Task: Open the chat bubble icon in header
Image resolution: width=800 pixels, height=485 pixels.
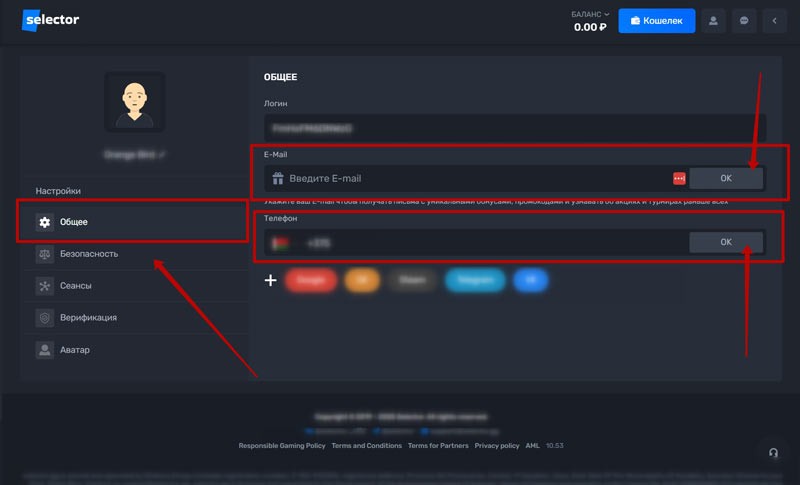Action: (x=744, y=20)
